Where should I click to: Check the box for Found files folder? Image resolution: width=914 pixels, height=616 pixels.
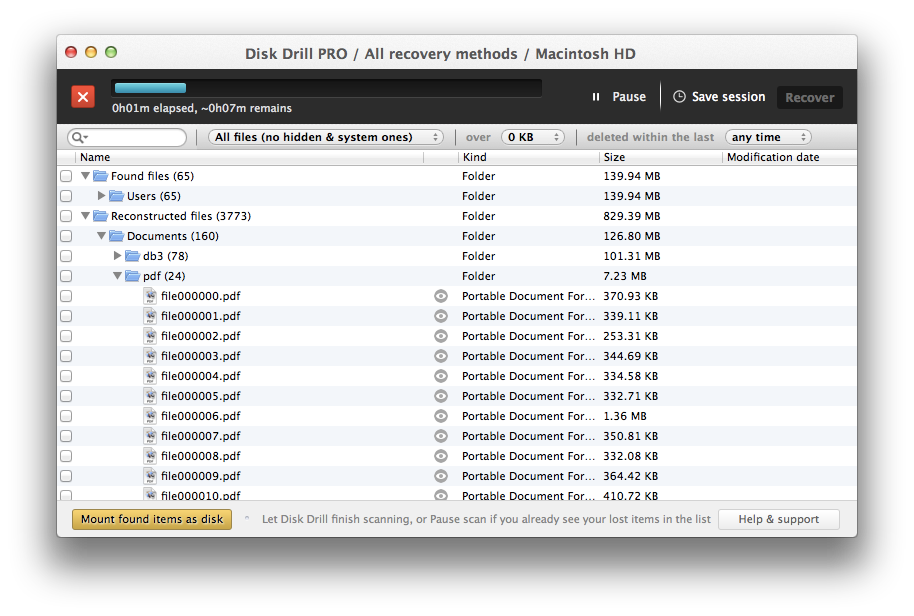coord(66,176)
